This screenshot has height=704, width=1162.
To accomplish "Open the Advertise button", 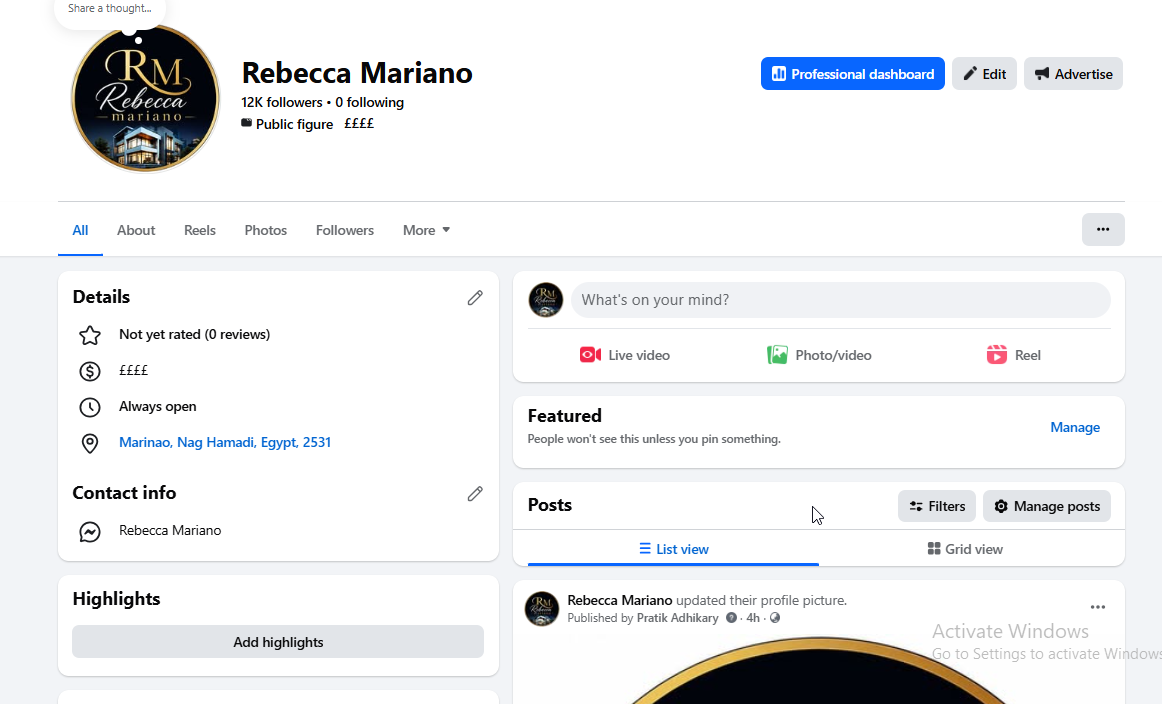I will (x=1073, y=74).
